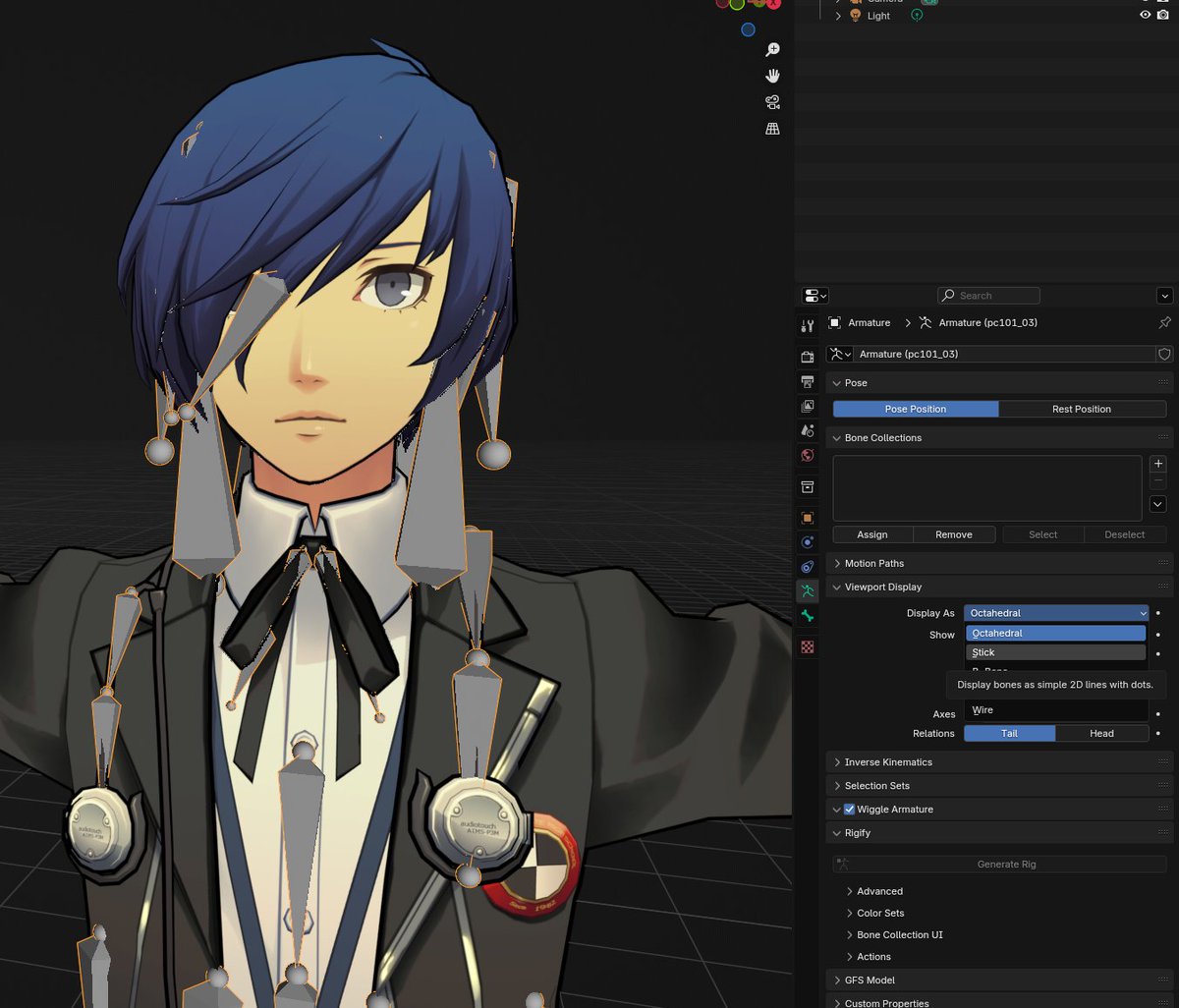
Task: Click Armature in properties breadcrumb
Action: [x=870, y=322]
